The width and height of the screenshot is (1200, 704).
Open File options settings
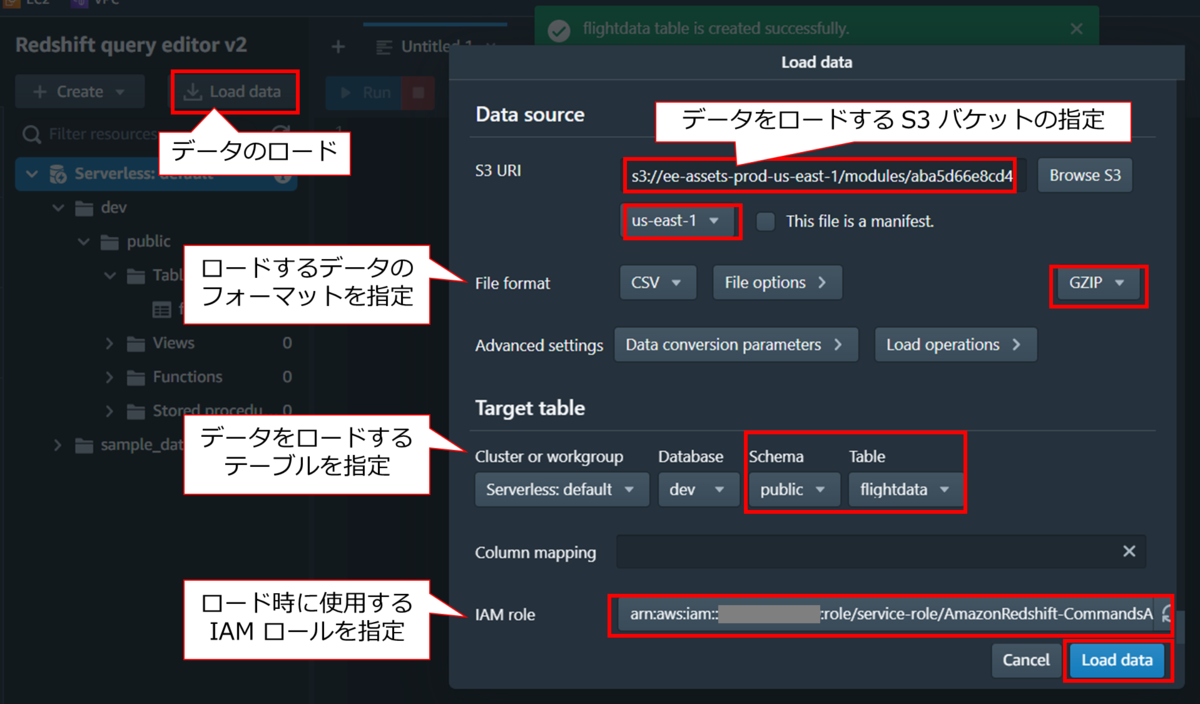(x=777, y=283)
